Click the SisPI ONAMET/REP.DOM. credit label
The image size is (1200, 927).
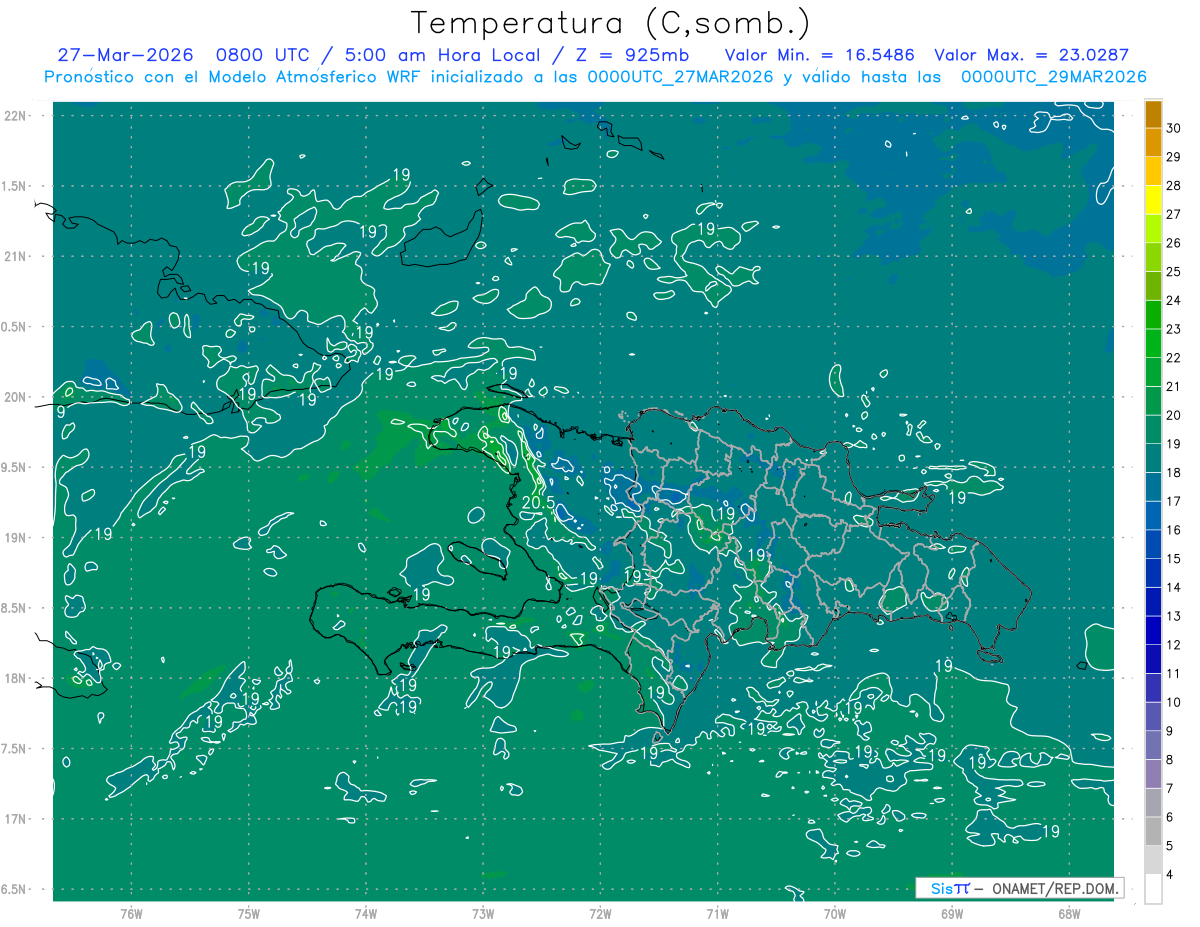[x=1019, y=888]
